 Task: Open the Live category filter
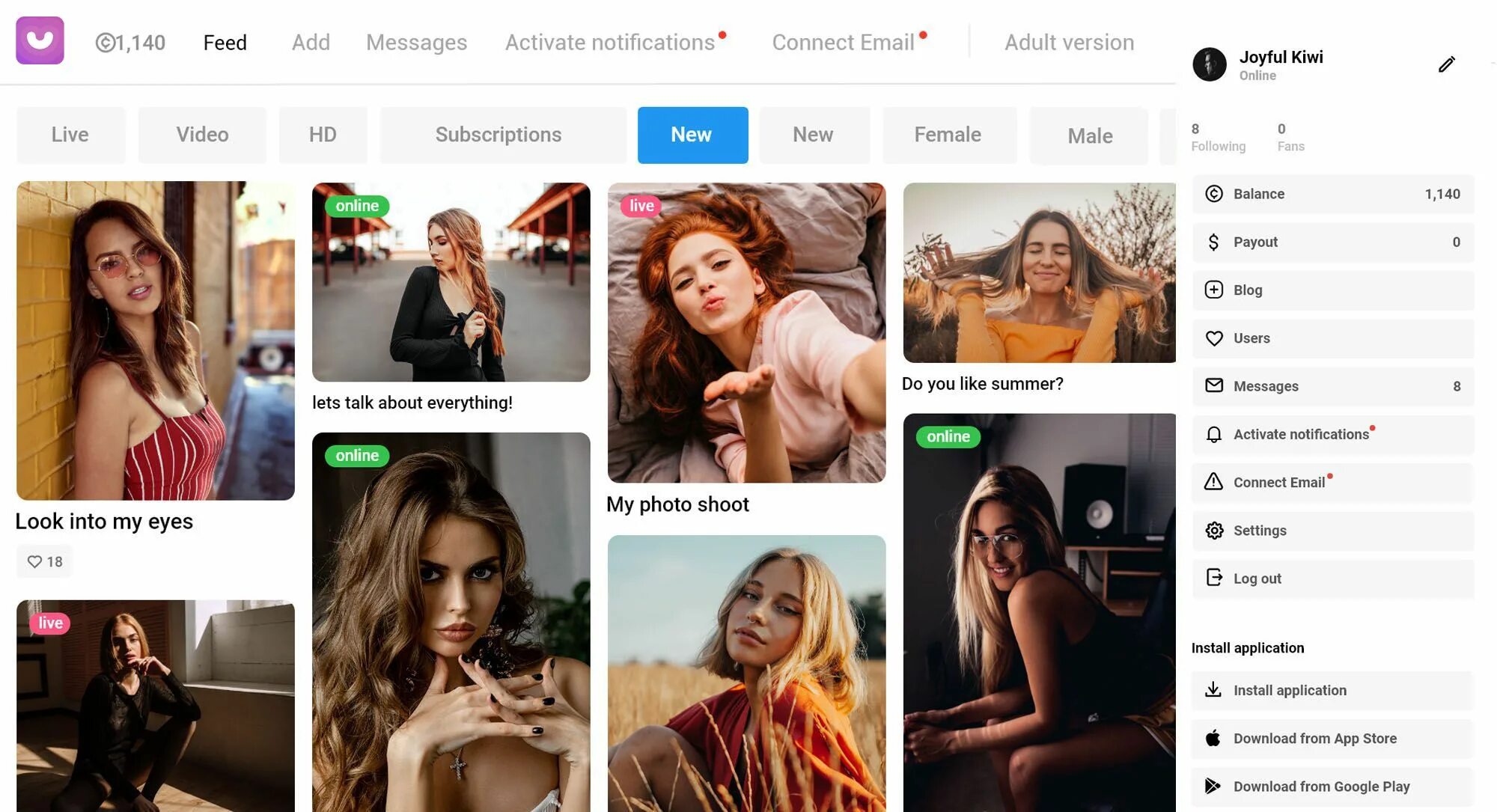pyautogui.click(x=70, y=135)
